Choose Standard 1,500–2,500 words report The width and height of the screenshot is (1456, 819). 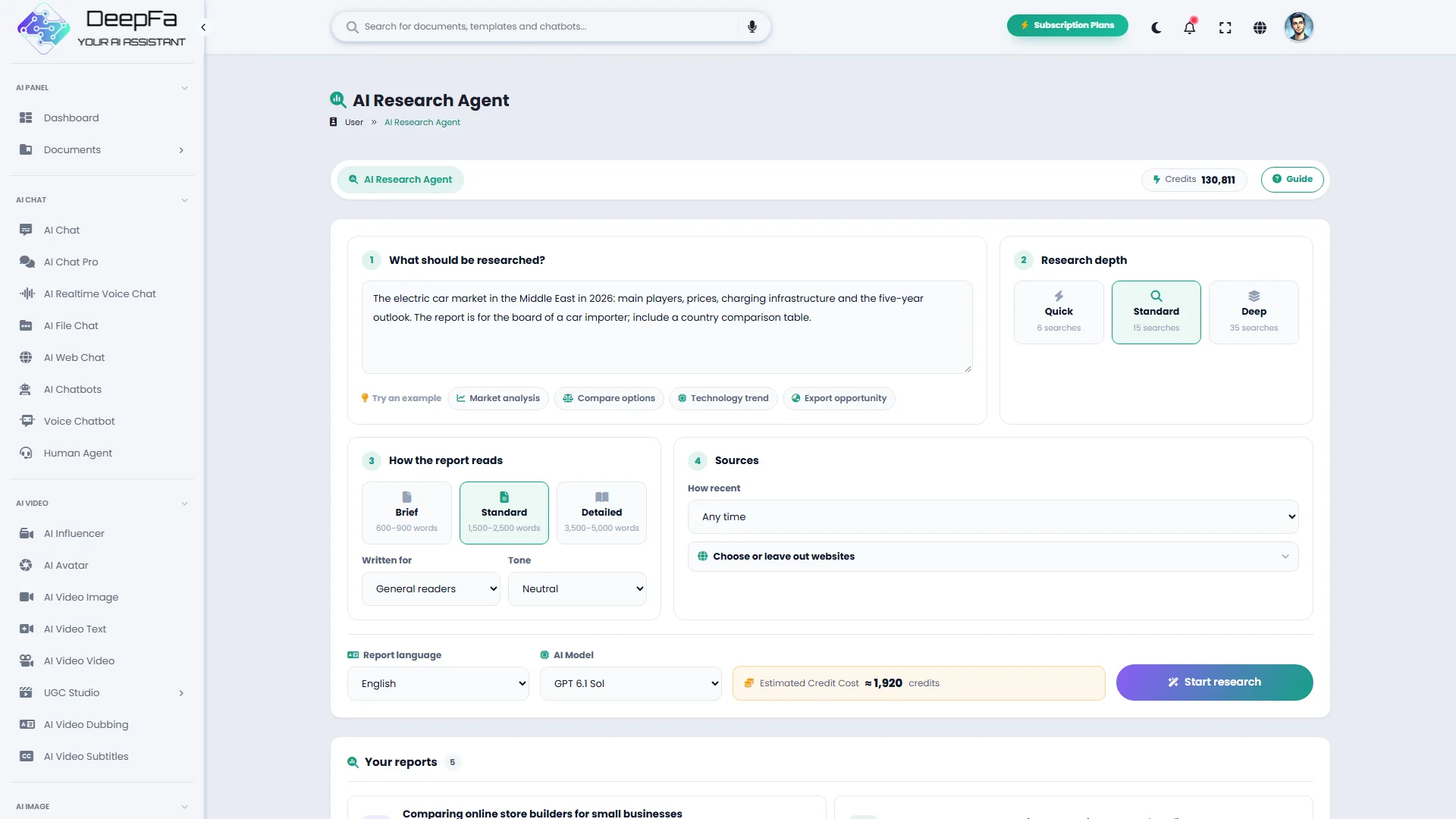(504, 513)
